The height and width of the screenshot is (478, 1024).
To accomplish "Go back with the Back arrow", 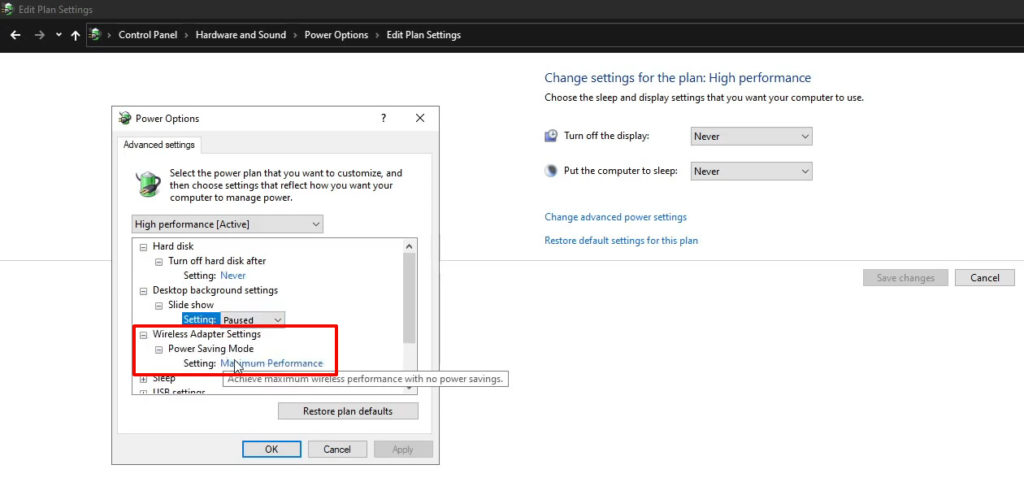I will tap(15, 35).
